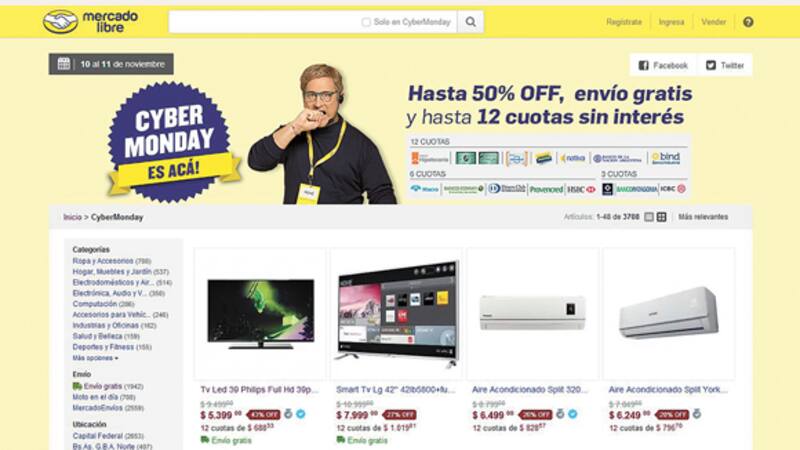This screenshot has height=450, width=800.
Task: Click inside the search input field
Action: tap(264, 22)
